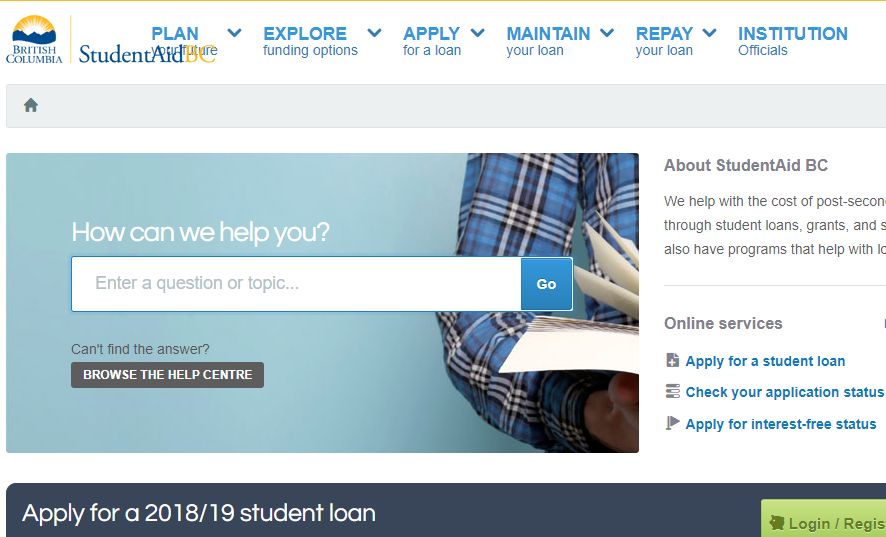Click the BROWSE THE HELP CENTRE button
The image size is (886, 537).
click(167, 375)
